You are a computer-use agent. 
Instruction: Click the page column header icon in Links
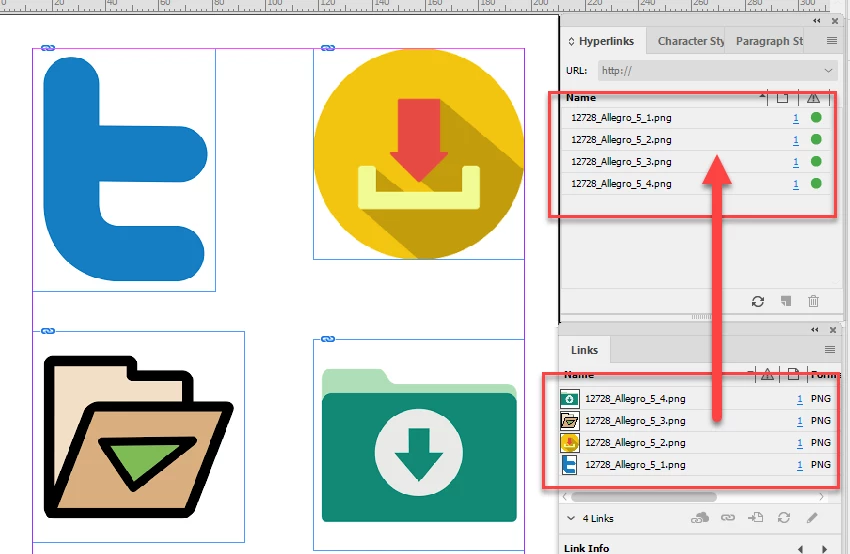pos(793,374)
